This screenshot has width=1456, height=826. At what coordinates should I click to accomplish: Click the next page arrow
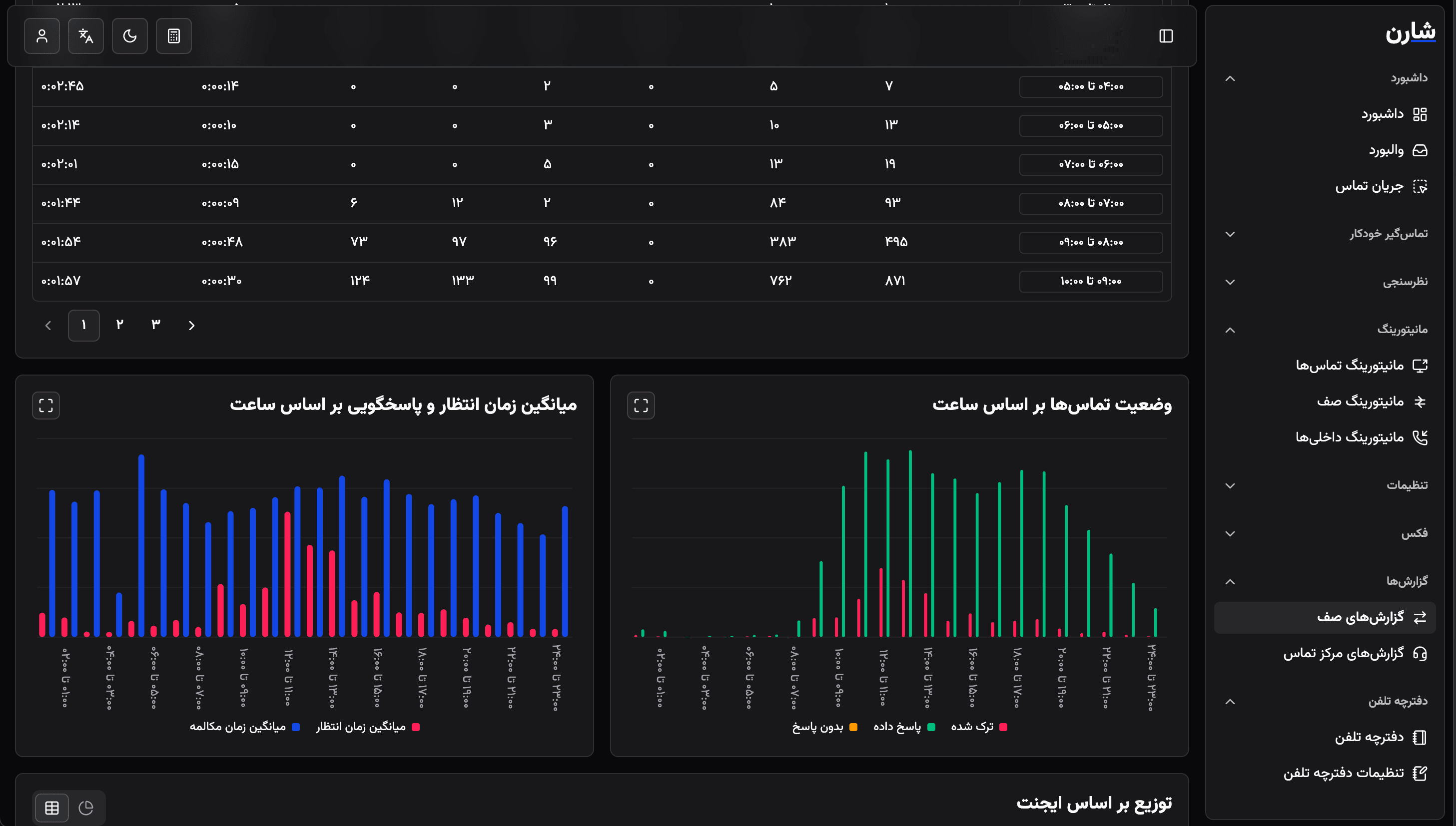[191, 326]
